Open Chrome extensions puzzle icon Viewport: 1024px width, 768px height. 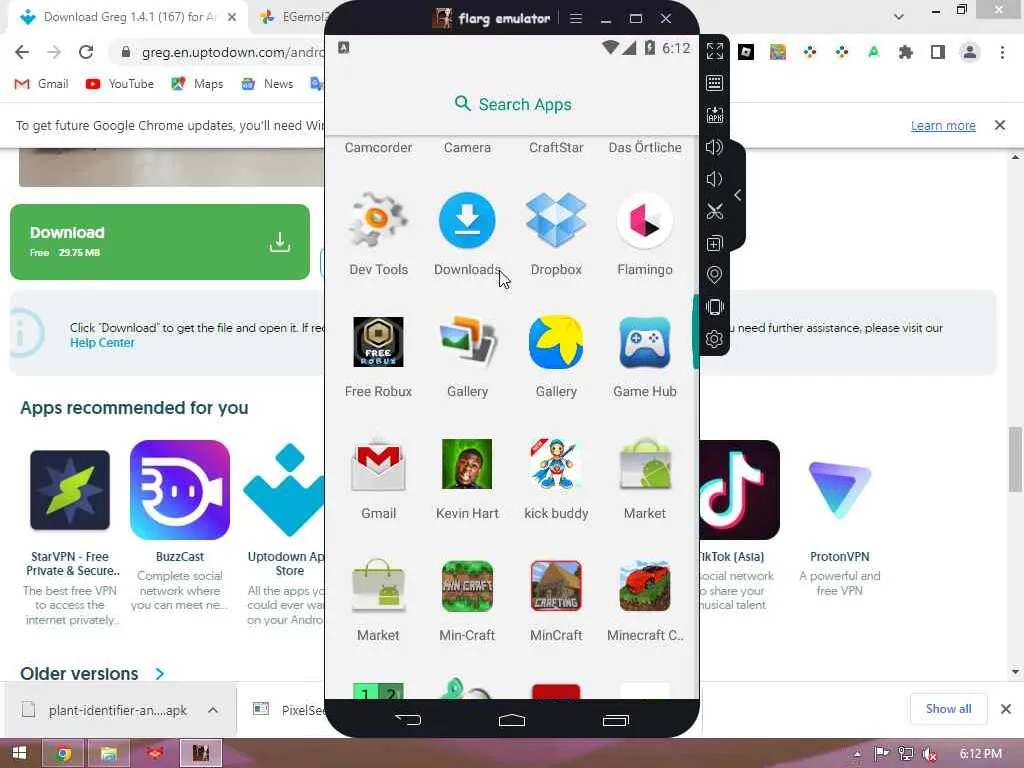click(x=905, y=52)
